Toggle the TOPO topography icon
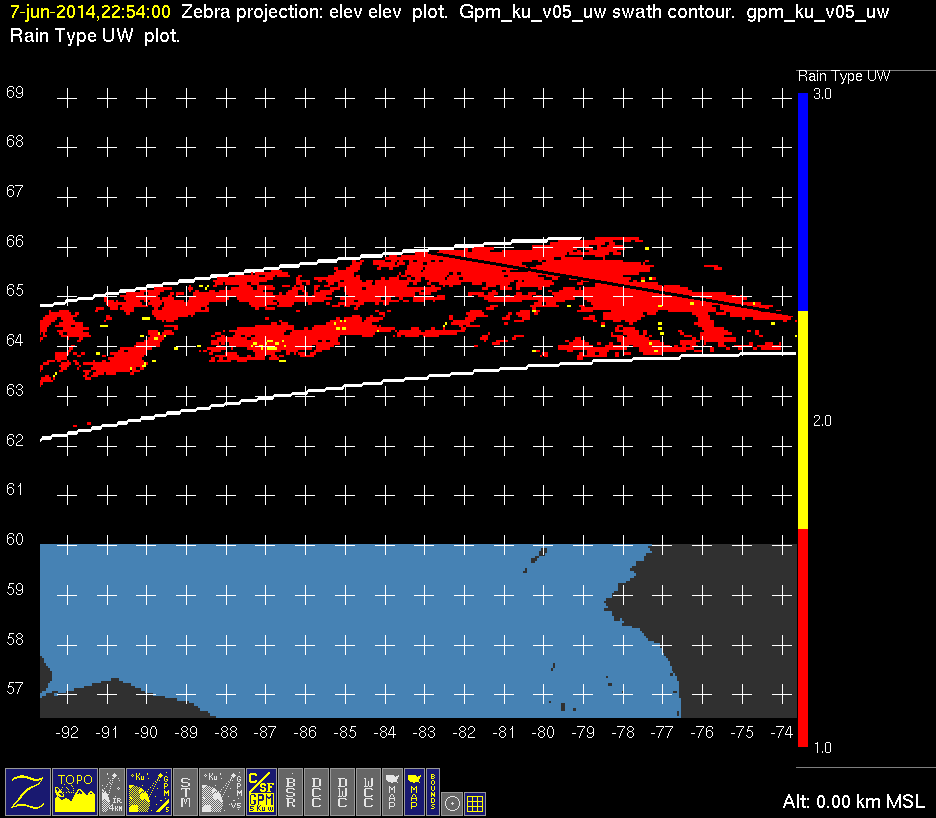The width and height of the screenshot is (936, 818). [x=75, y=792]
